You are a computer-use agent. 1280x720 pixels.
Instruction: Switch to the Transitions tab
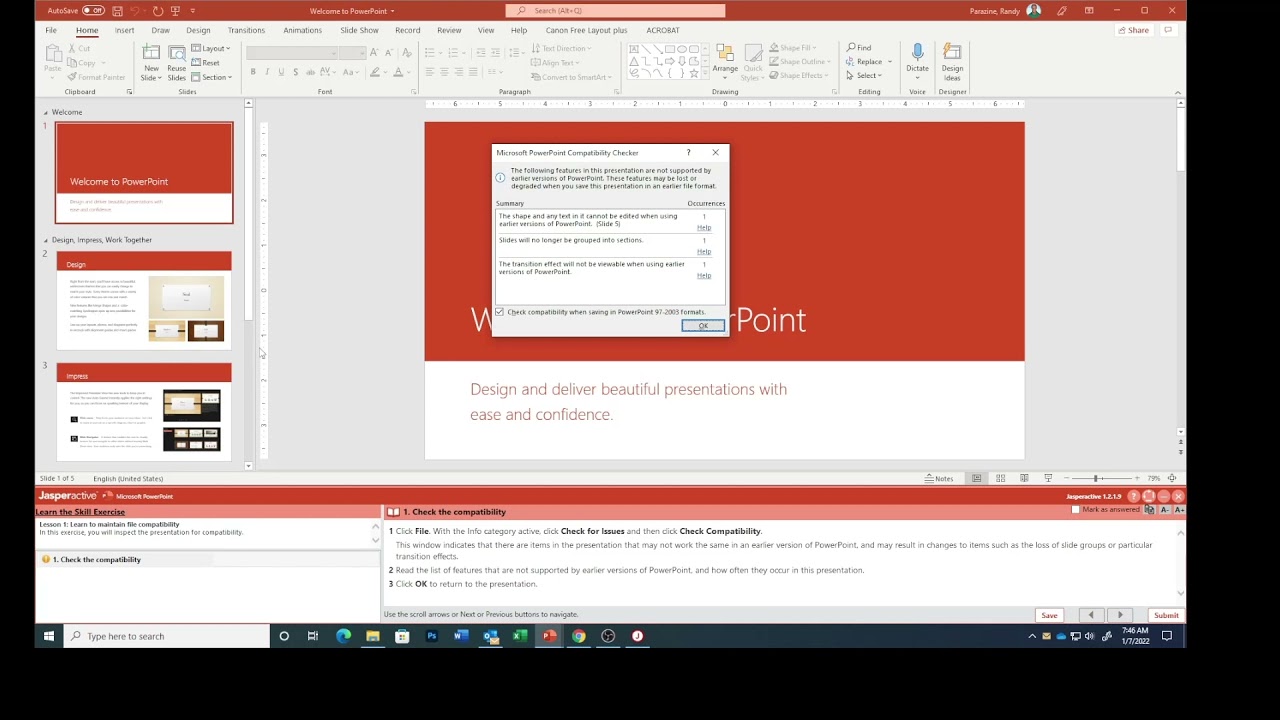click(x=246, y=30)
